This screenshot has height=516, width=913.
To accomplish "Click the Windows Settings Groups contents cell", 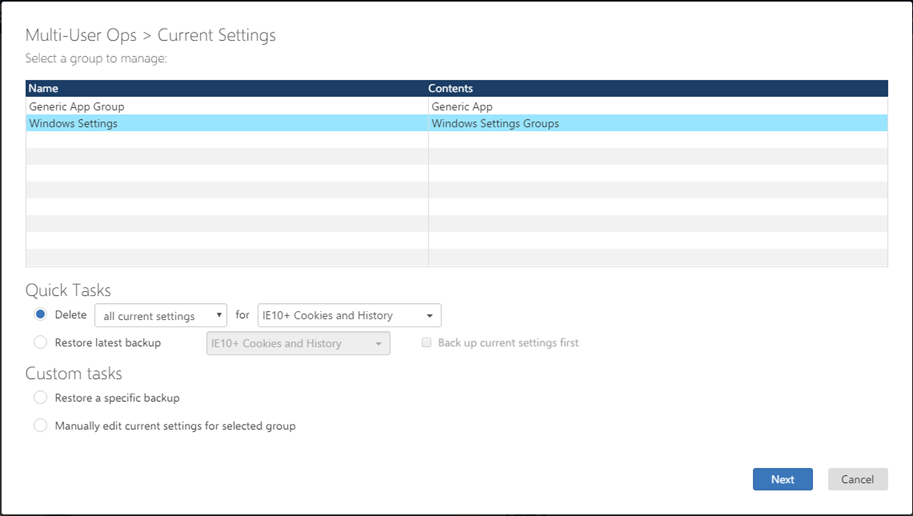I will point(495,123).
